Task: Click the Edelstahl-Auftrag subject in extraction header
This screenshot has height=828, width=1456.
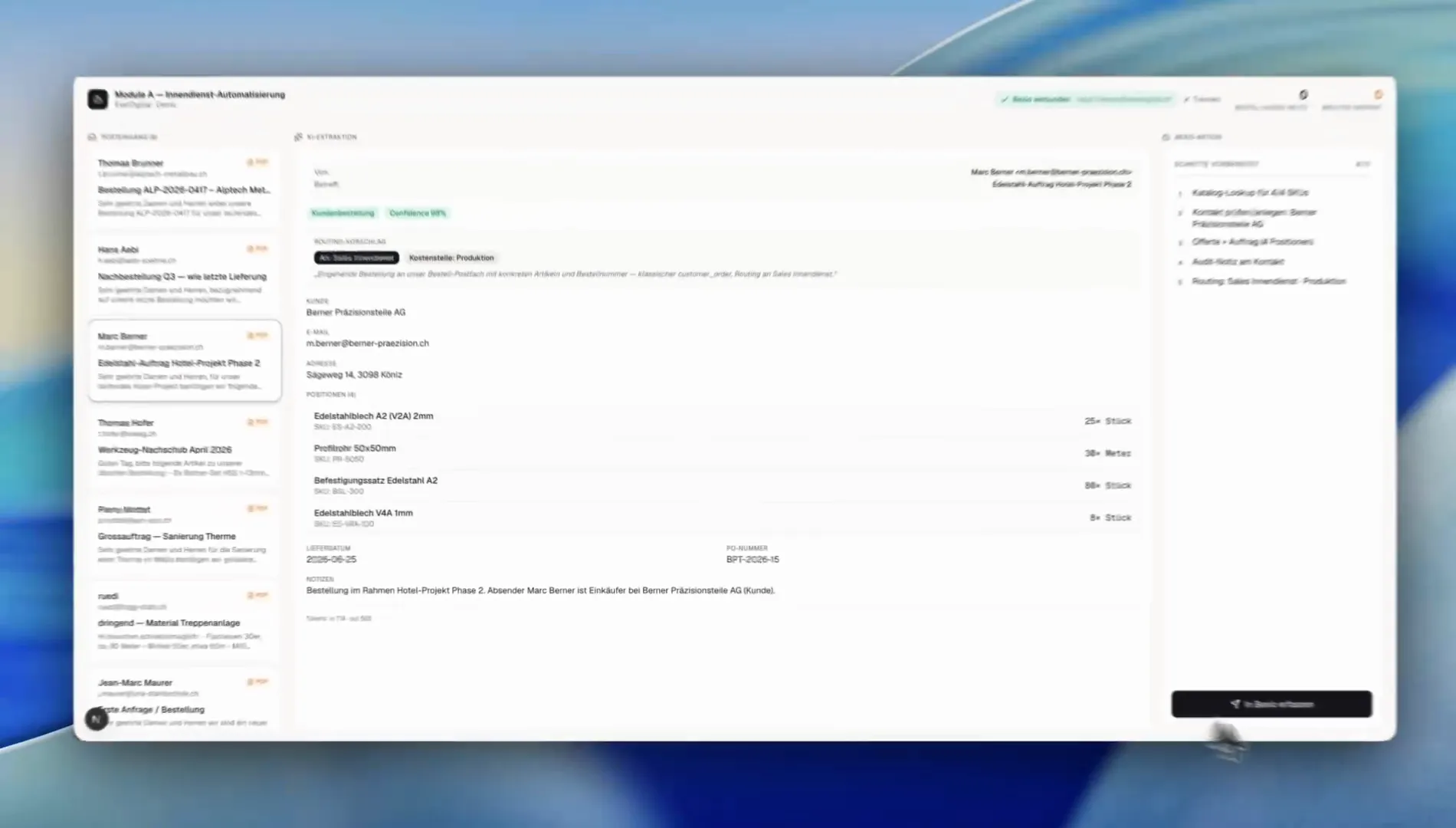Action: coord(1061,184)
